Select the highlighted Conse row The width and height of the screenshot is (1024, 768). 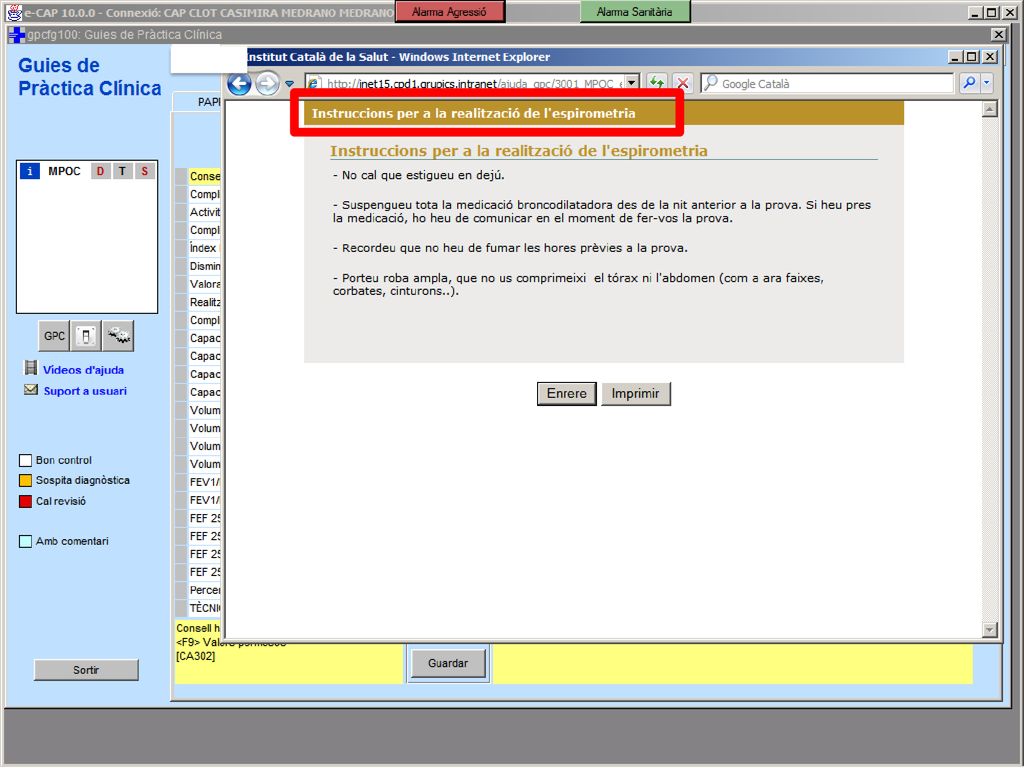(x=204, y=176)
